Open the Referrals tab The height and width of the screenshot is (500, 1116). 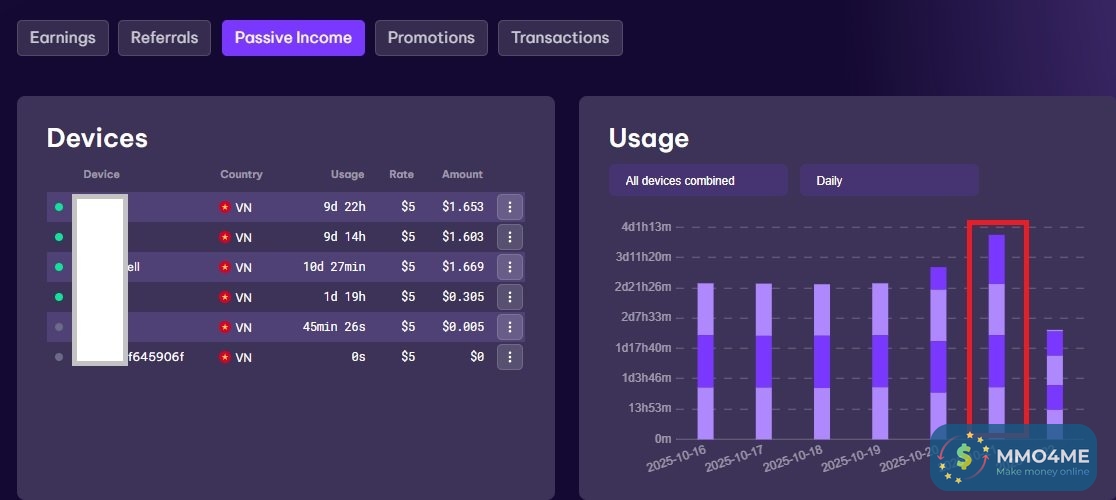165,38
